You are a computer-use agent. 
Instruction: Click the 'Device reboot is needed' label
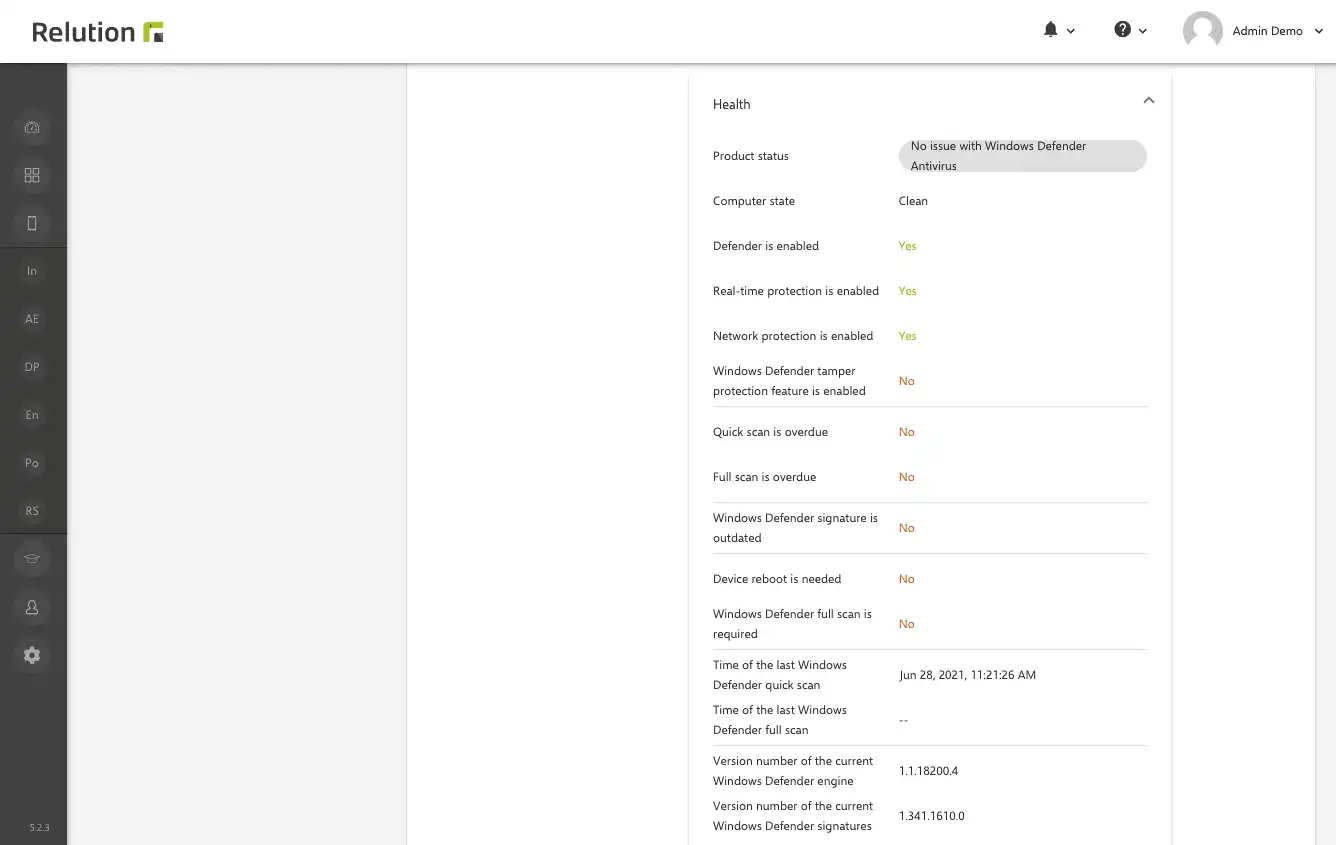(x=777, y=579)
